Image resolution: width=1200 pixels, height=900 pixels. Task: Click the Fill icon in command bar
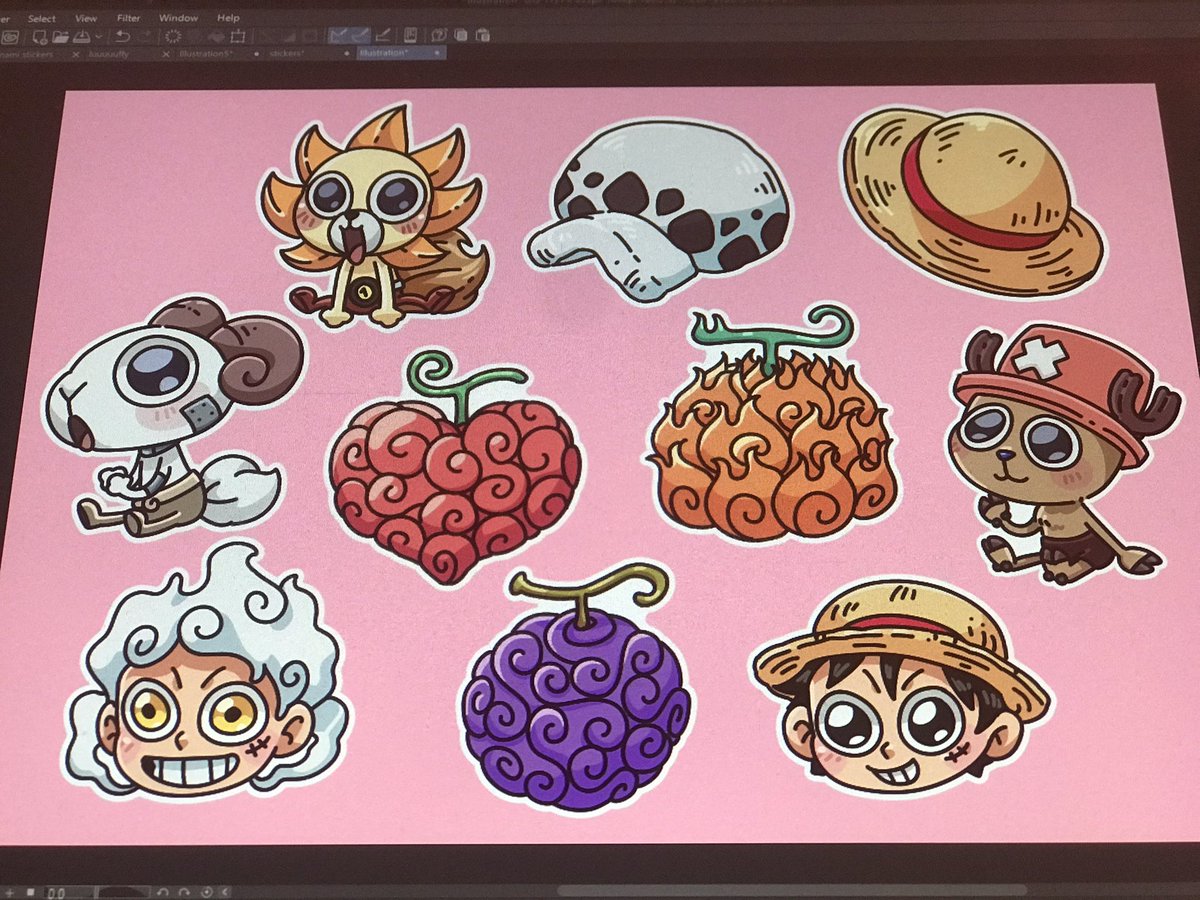click(215, 37)
